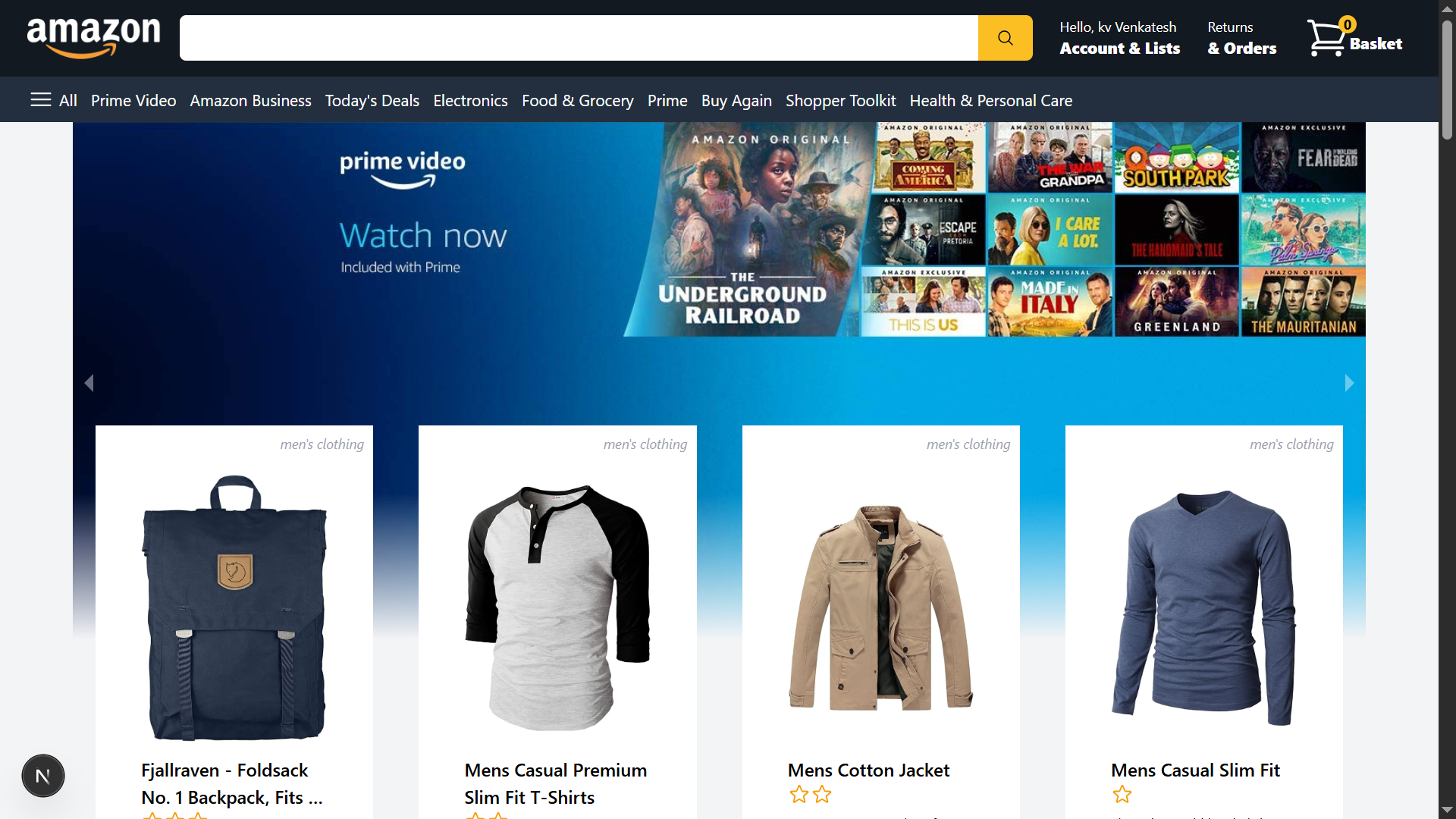Click men's clothing tag on Cotton Jacket card
This screenshot has width=1456, height=819.
click(968, 444)
